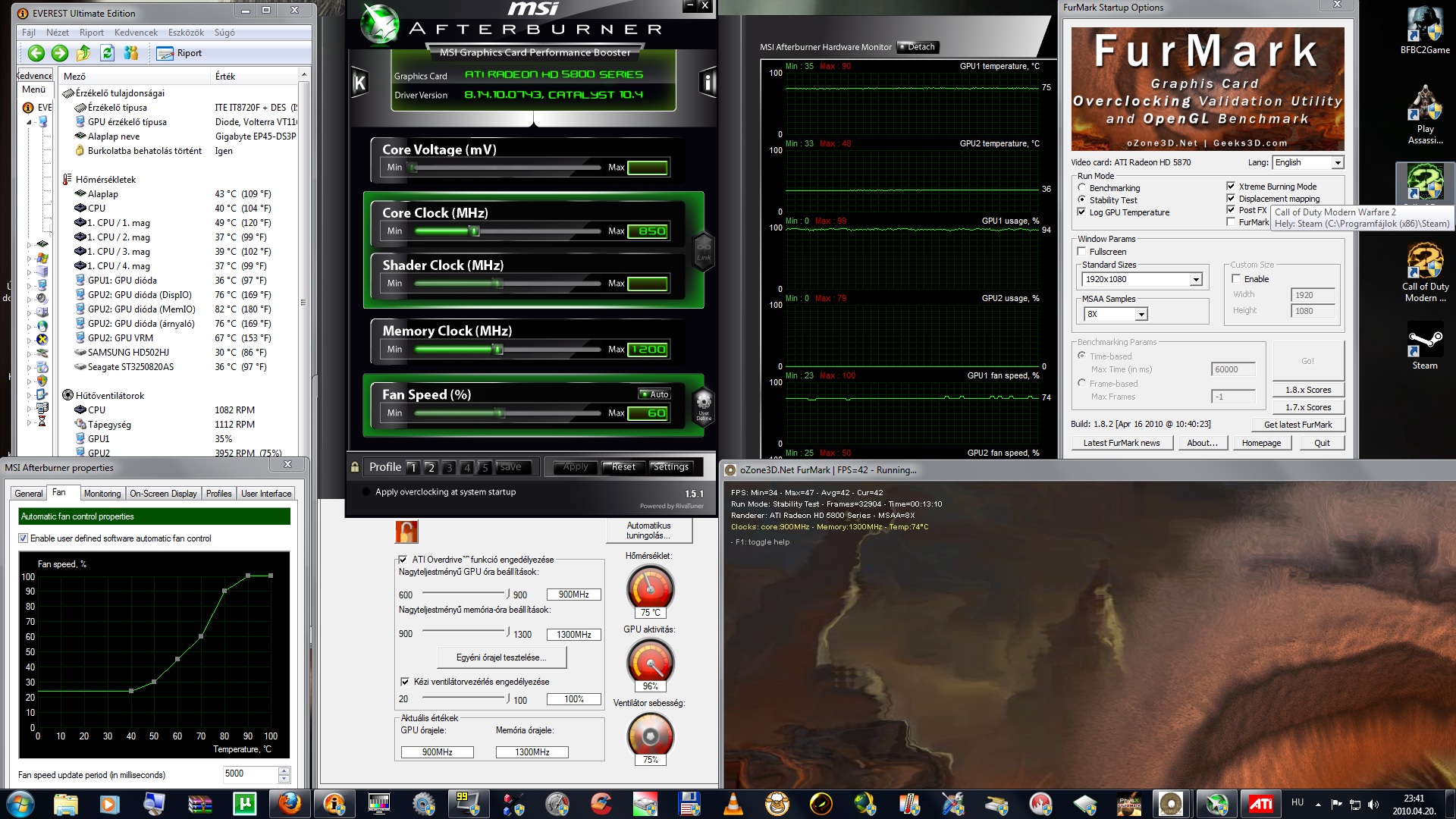Open VLC media player taskbar icon

[x=733, y=804]
